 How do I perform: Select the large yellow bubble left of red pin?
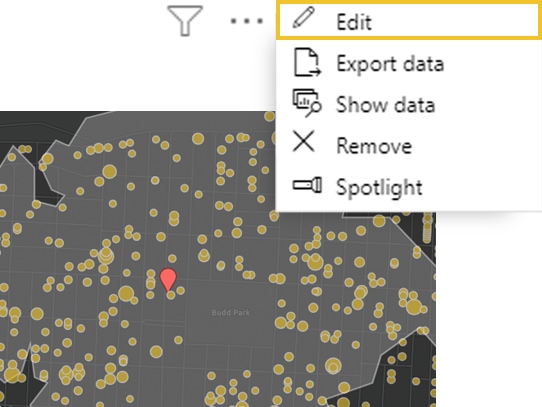(x=126, y=293)
